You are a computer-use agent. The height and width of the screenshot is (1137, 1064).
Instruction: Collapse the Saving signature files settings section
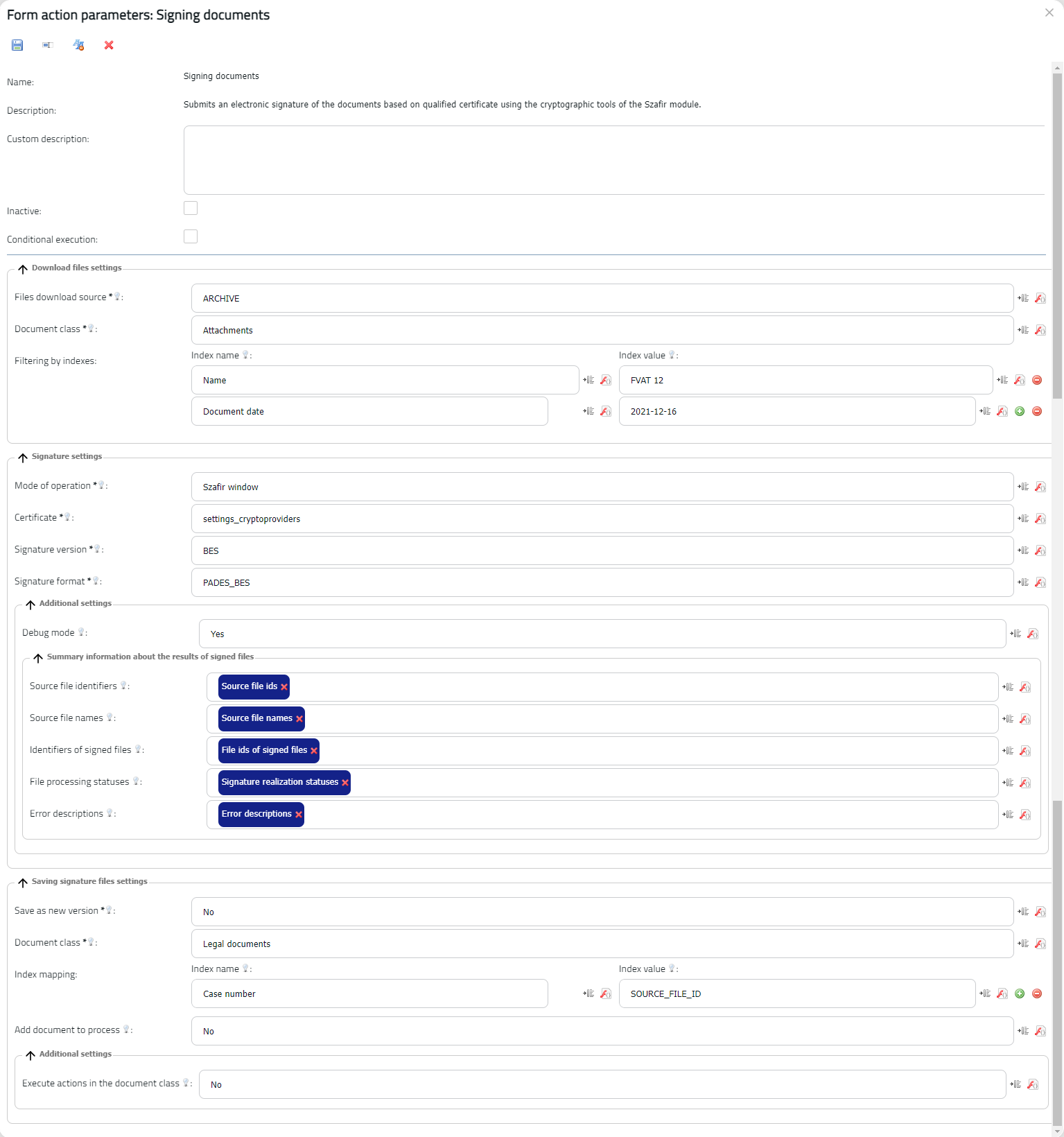[x=23, y=883]
